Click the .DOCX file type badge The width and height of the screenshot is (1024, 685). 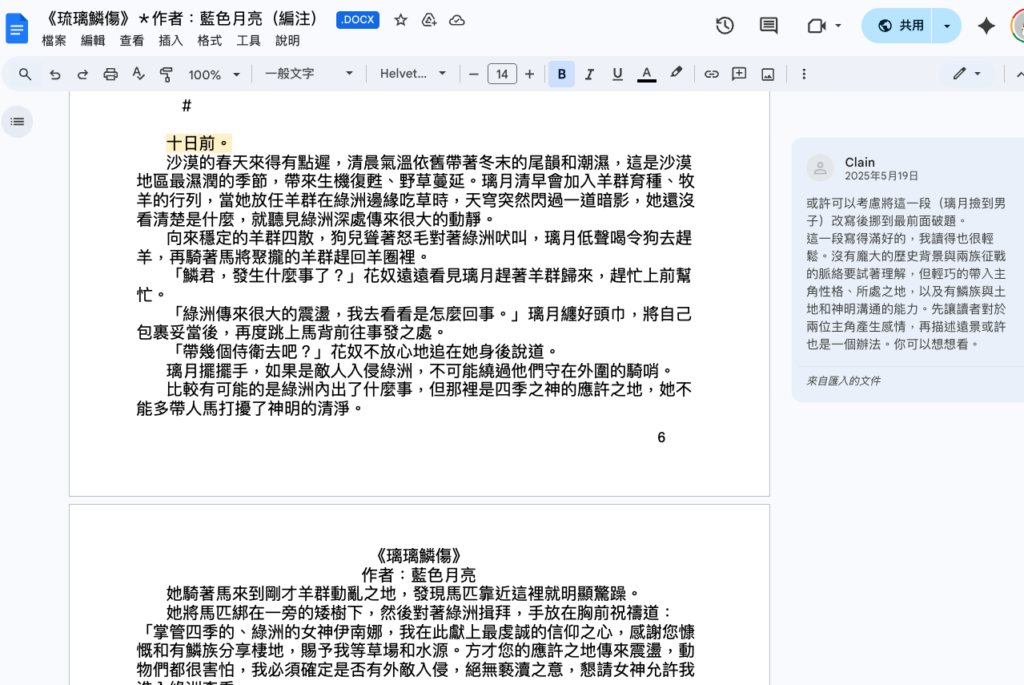click(358, 20)
